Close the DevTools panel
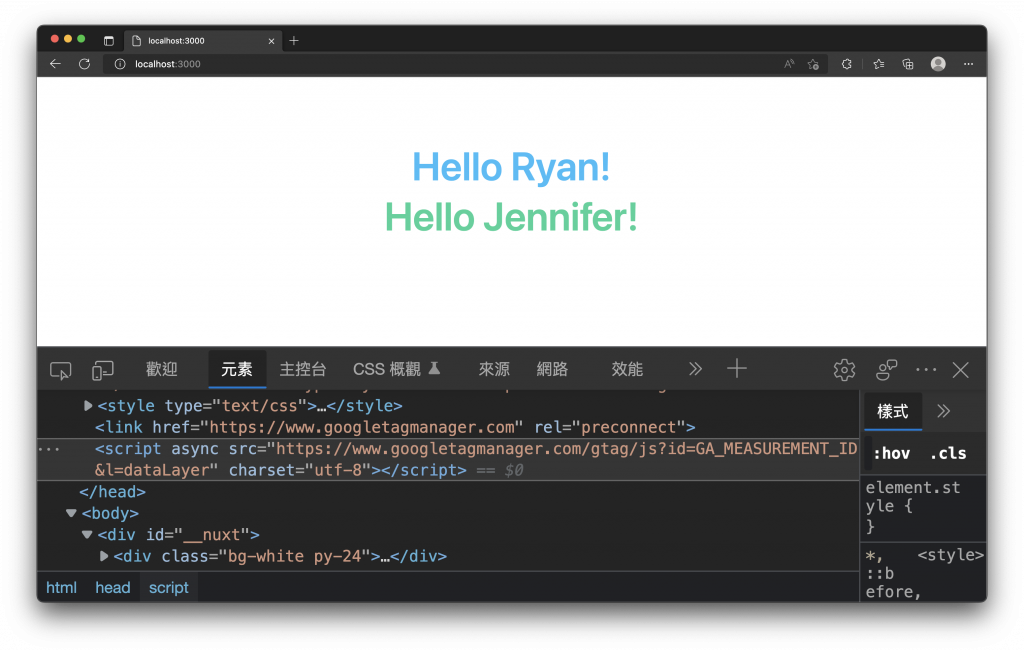1024x651 pixels. coord(961,370)
